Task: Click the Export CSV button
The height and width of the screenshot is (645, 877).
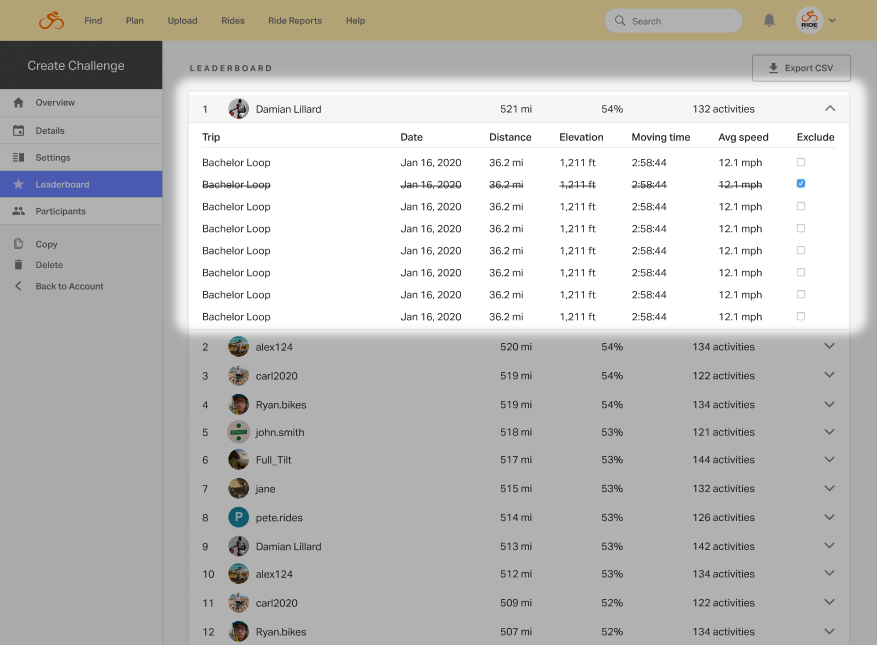Action: (x=801, y=68)
